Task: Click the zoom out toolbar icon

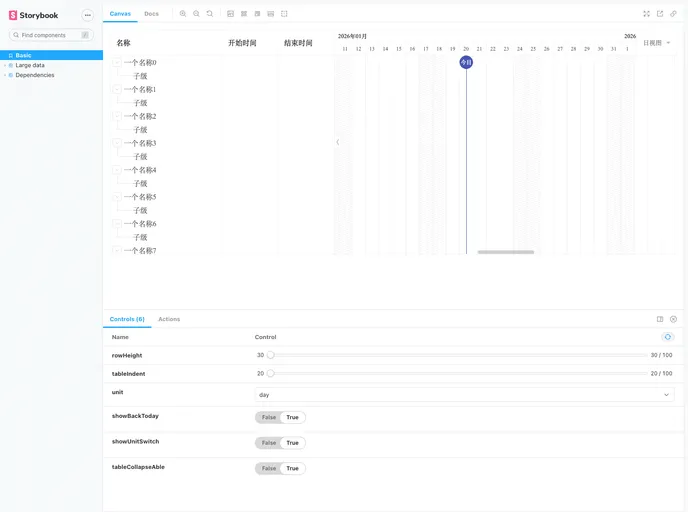Action: 196,14
